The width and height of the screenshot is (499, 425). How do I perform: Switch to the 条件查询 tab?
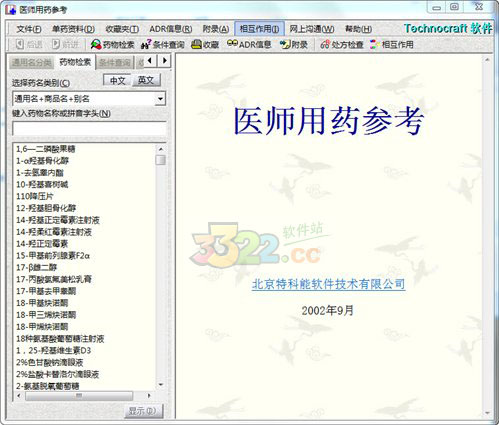point(115,63)
